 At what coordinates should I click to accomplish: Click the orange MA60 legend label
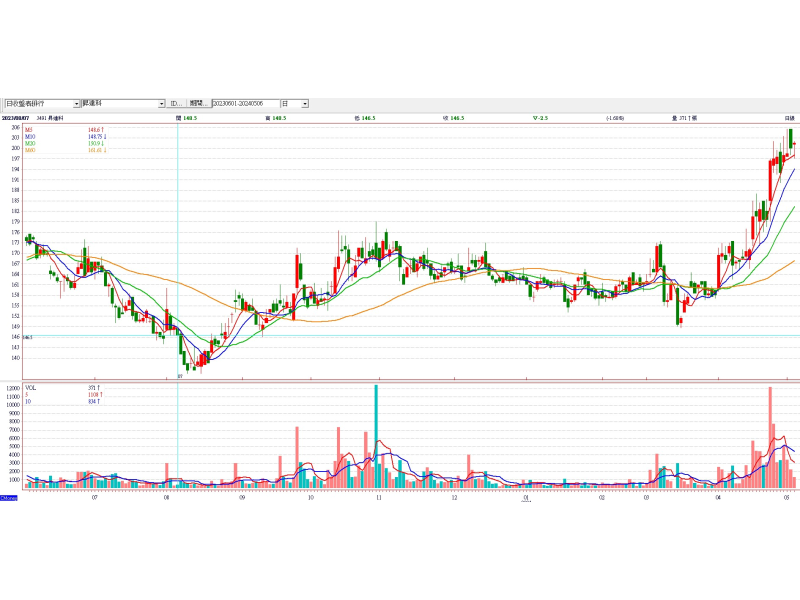[x=30, y=150]
